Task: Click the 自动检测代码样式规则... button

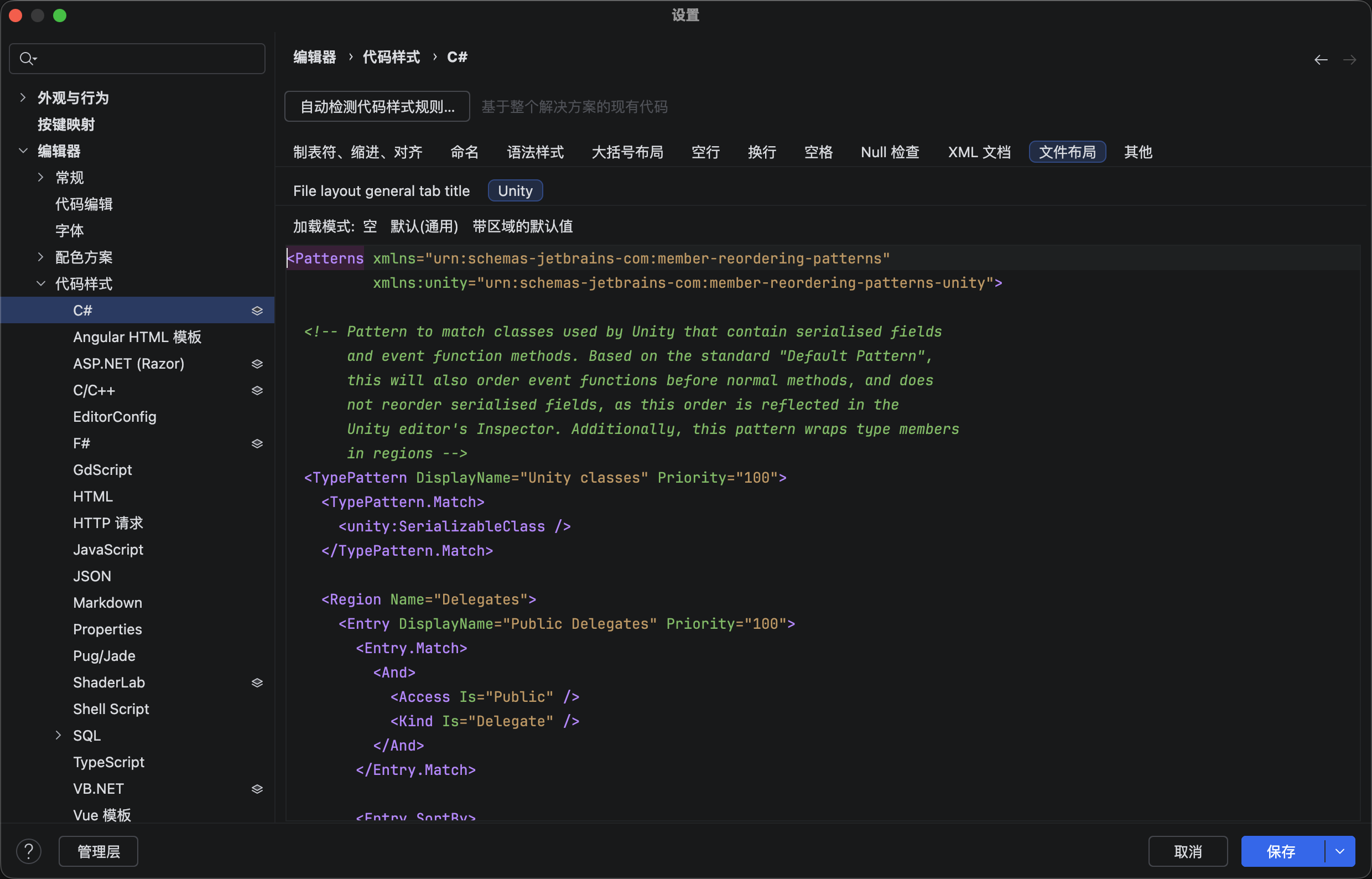Action: click(377, 107)
